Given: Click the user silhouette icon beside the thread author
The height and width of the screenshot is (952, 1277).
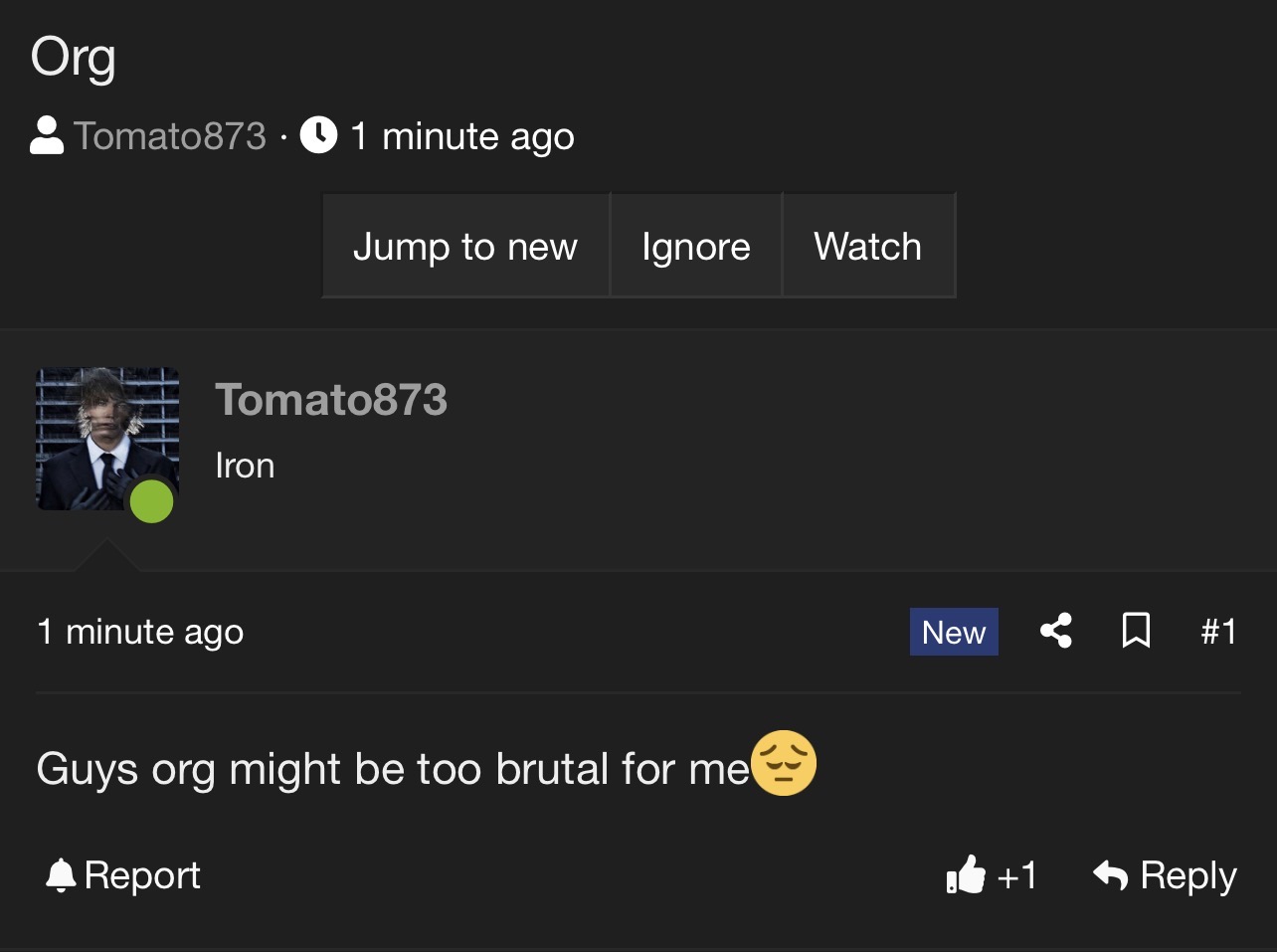Looking at the screenshot, I should coord(47,136).
